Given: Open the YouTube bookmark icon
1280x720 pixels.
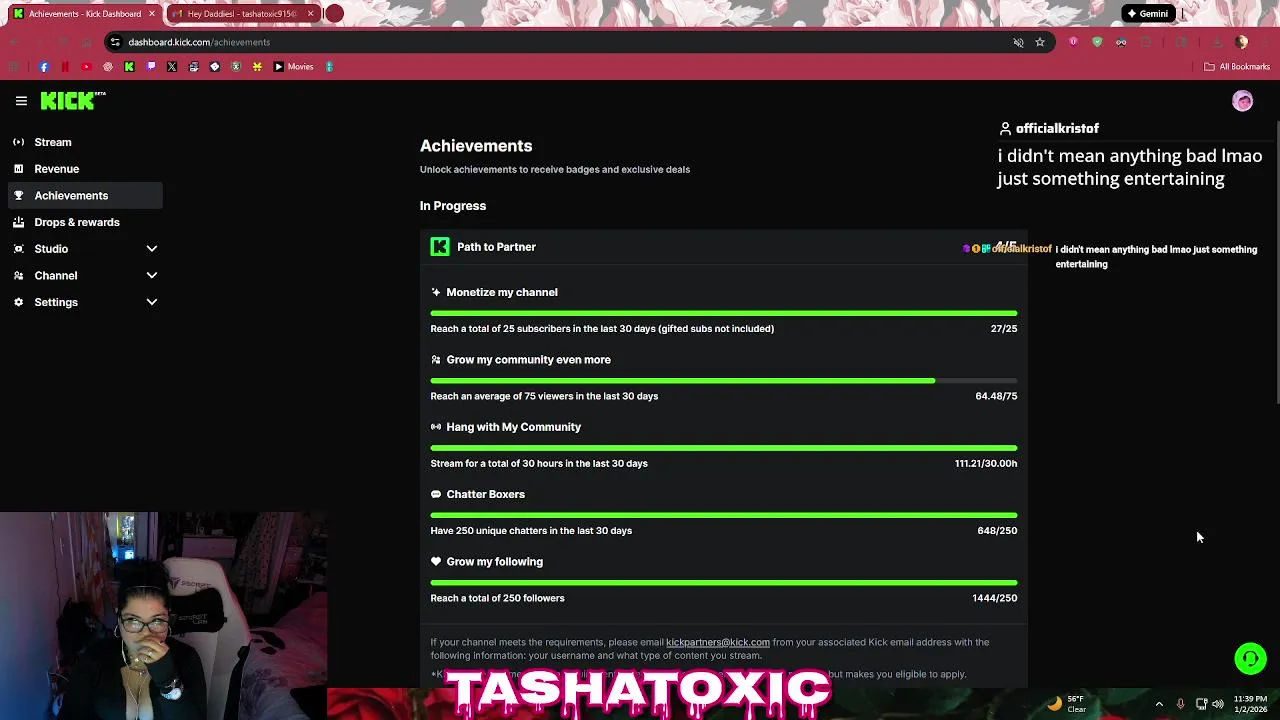Looking at the screenshot, I should pyautogui.click(x=86, y=67).
